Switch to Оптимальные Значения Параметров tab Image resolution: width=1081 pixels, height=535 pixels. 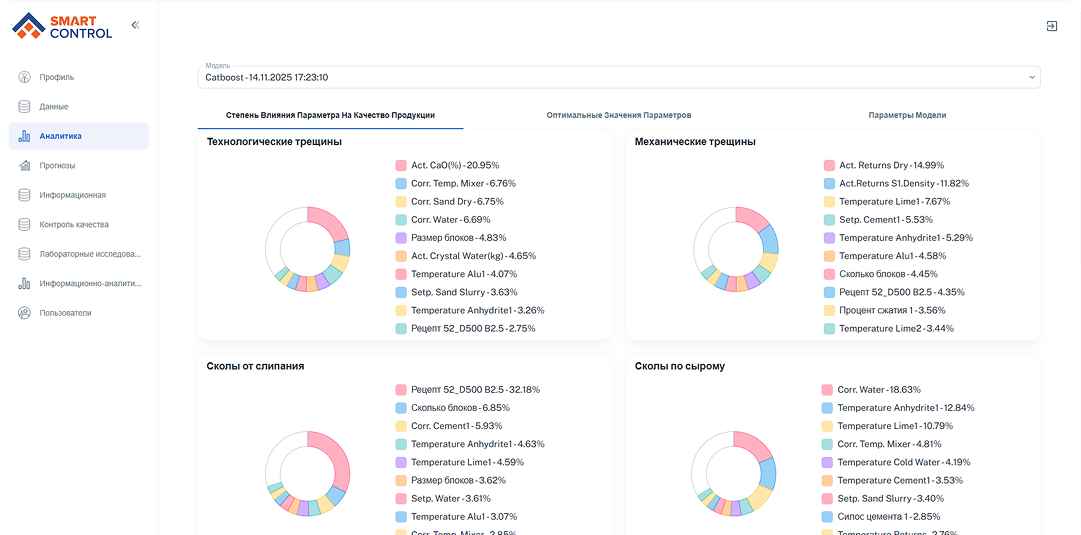tap(618, 115)
